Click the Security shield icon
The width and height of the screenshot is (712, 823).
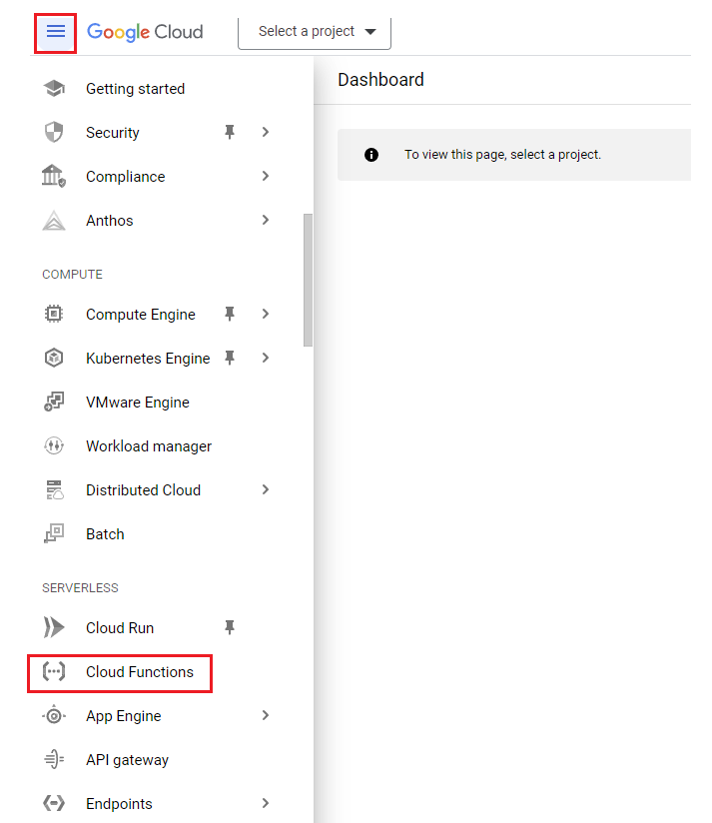pos(54,132)
